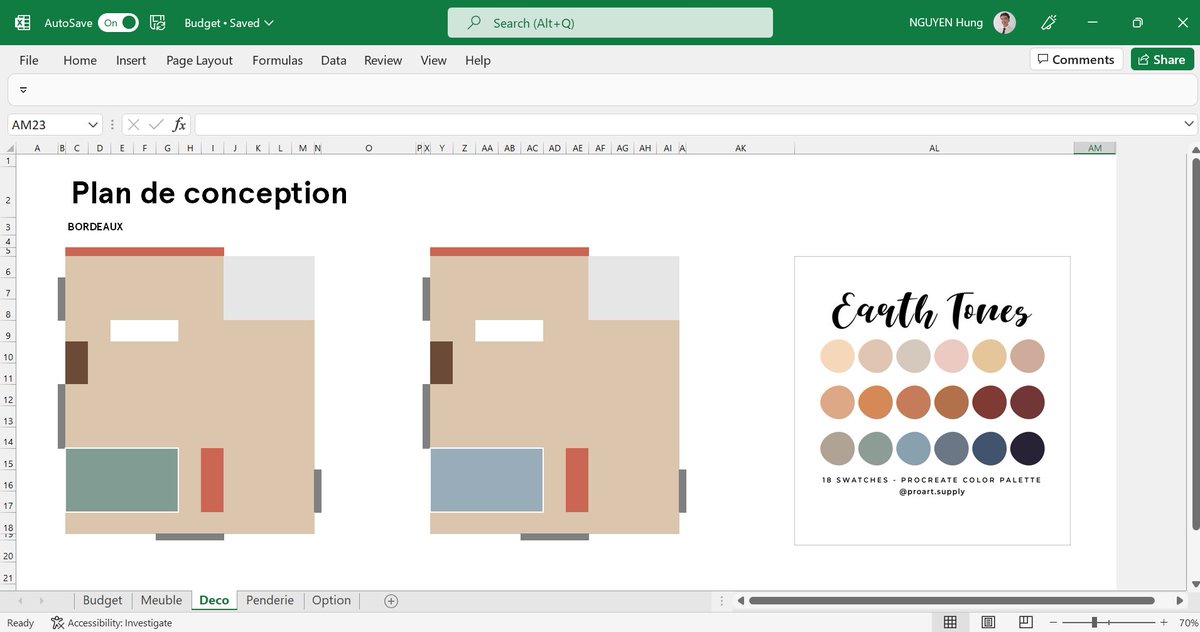This screenshot has height=632, width=1200.
Task: Click Accessibility: Investigate in status bar
Action: point(110,623)
